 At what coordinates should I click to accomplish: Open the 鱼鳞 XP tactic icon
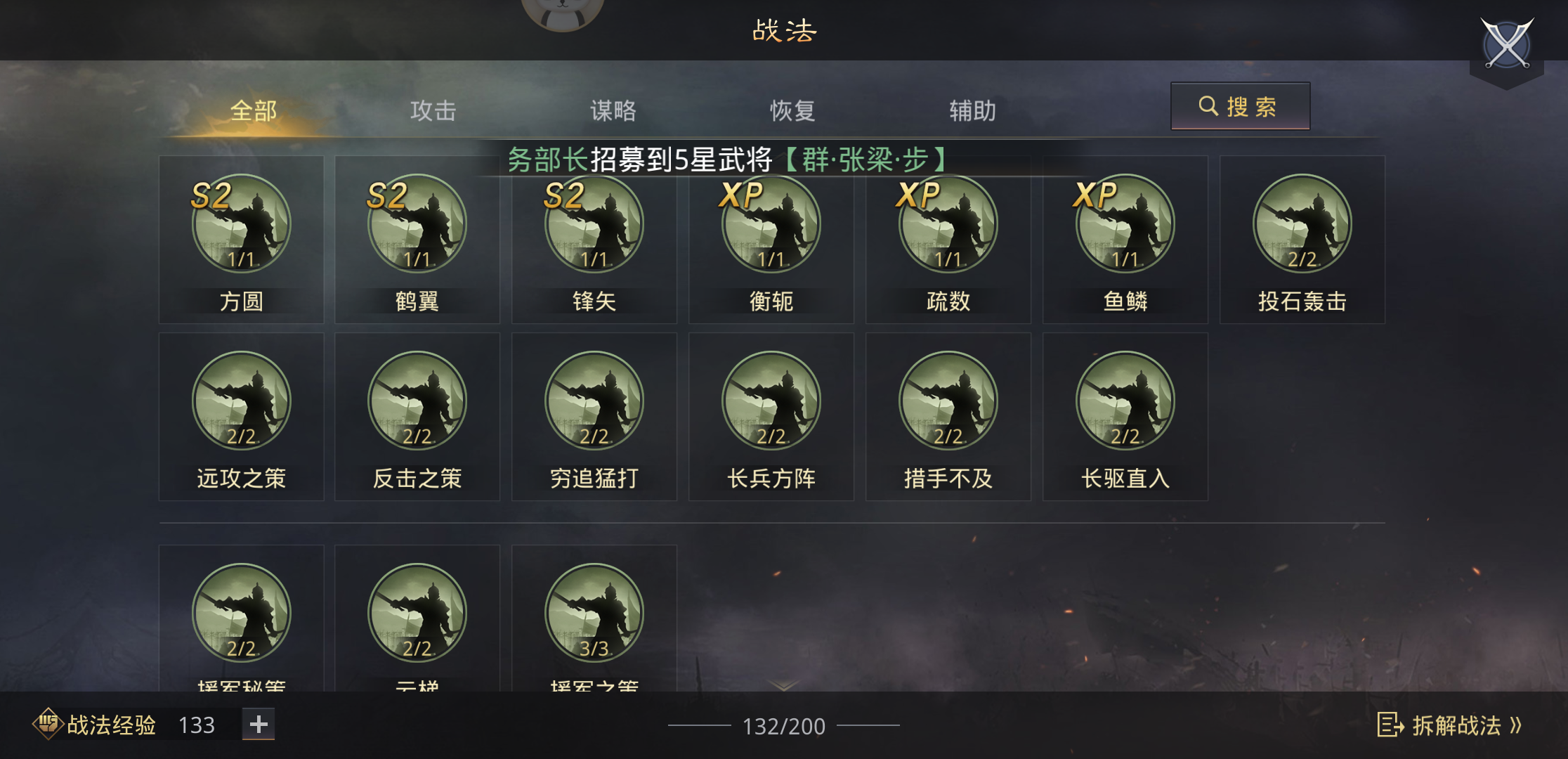[x=1125, y=223]
